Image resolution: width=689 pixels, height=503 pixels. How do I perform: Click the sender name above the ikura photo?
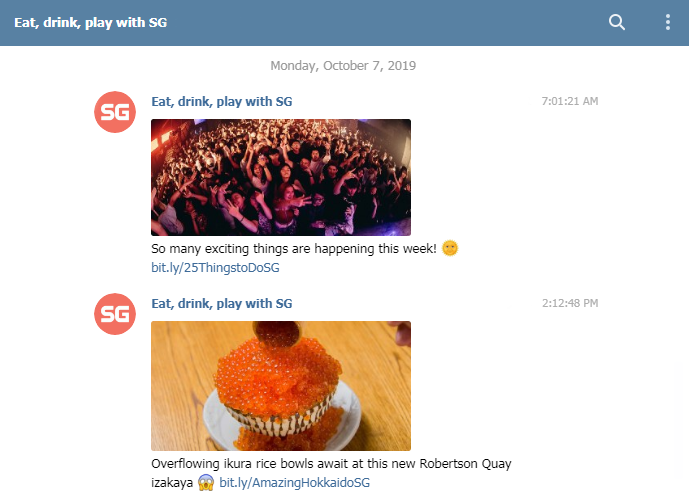(x=221, y=303)
